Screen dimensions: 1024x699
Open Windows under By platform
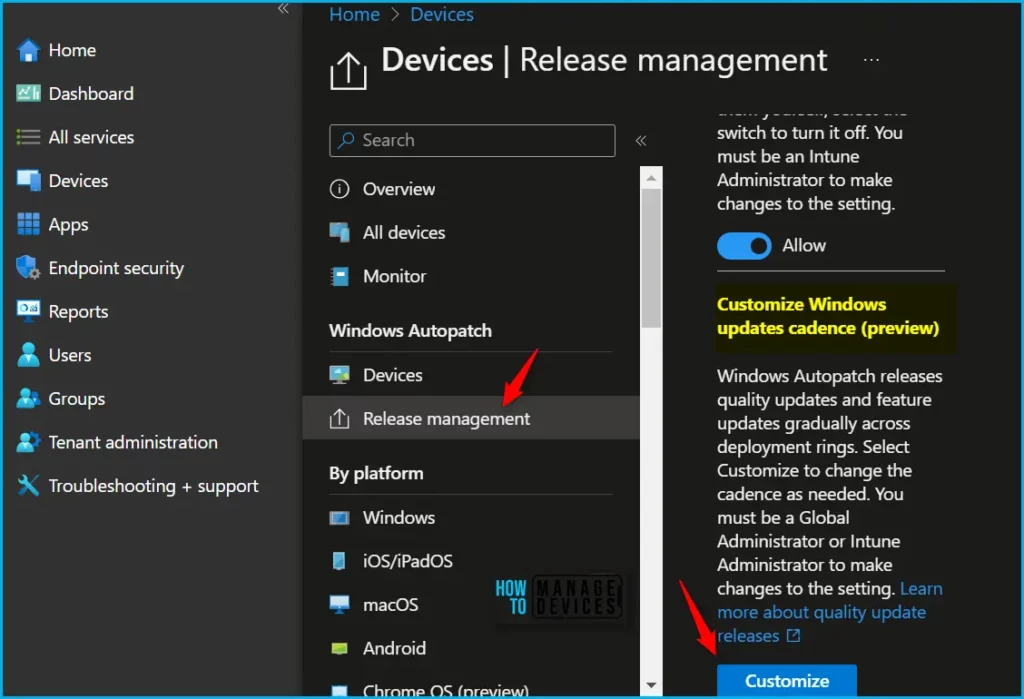[399, 518]
